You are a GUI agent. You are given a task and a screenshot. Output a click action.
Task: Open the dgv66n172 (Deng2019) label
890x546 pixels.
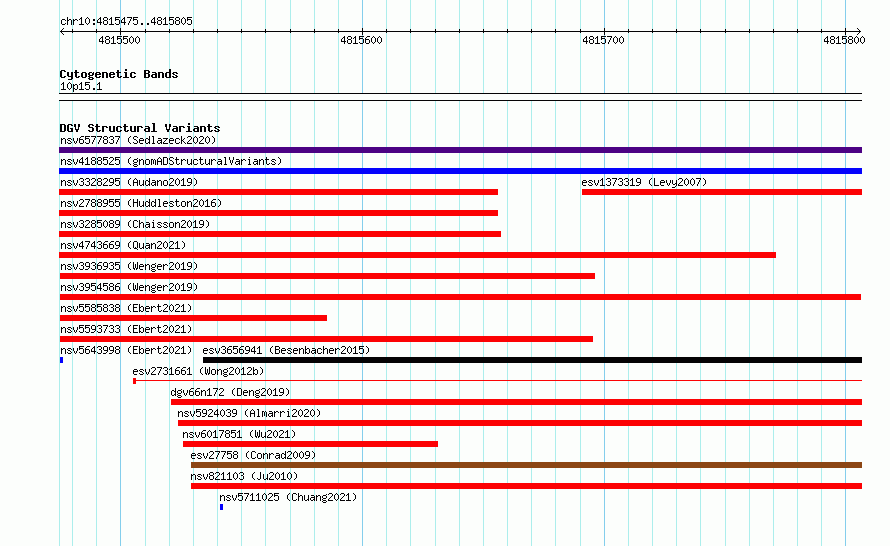point(230,392)
